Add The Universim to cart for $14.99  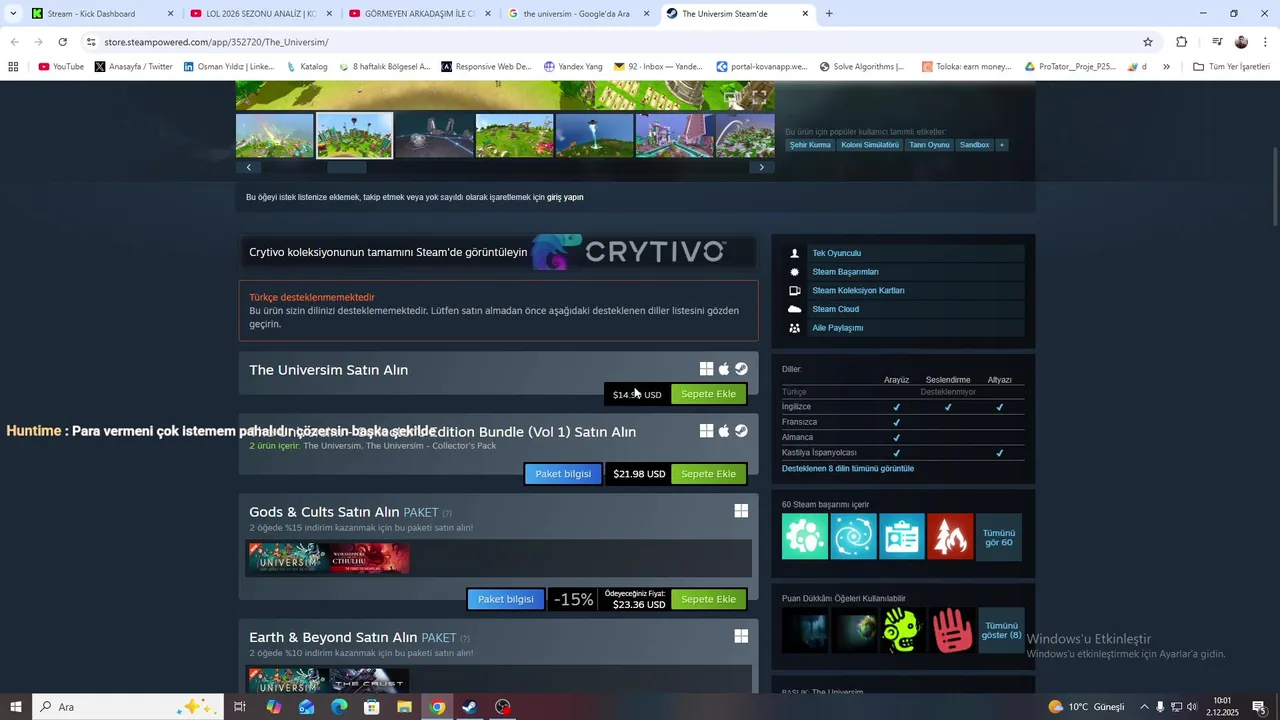tap(708, 394)
